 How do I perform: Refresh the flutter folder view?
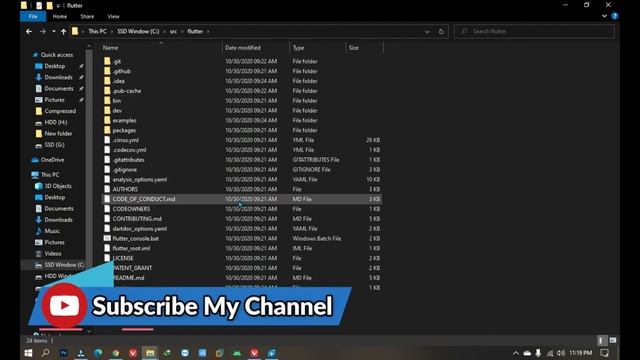[441, 31]
